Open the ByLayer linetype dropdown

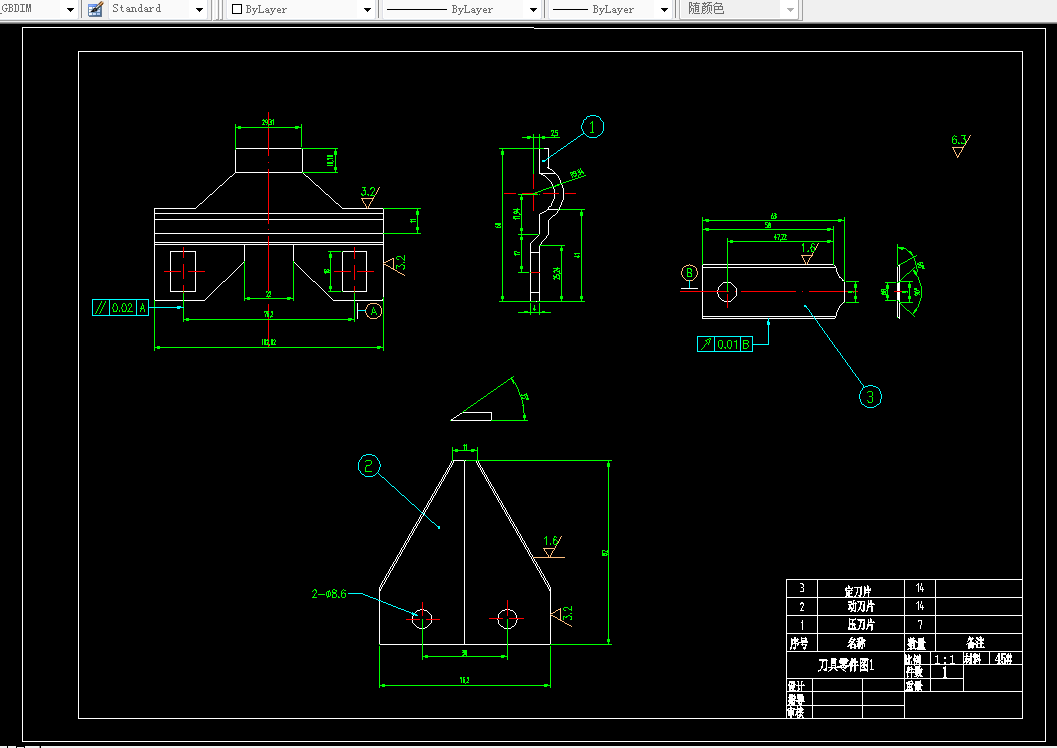(533, 9)
